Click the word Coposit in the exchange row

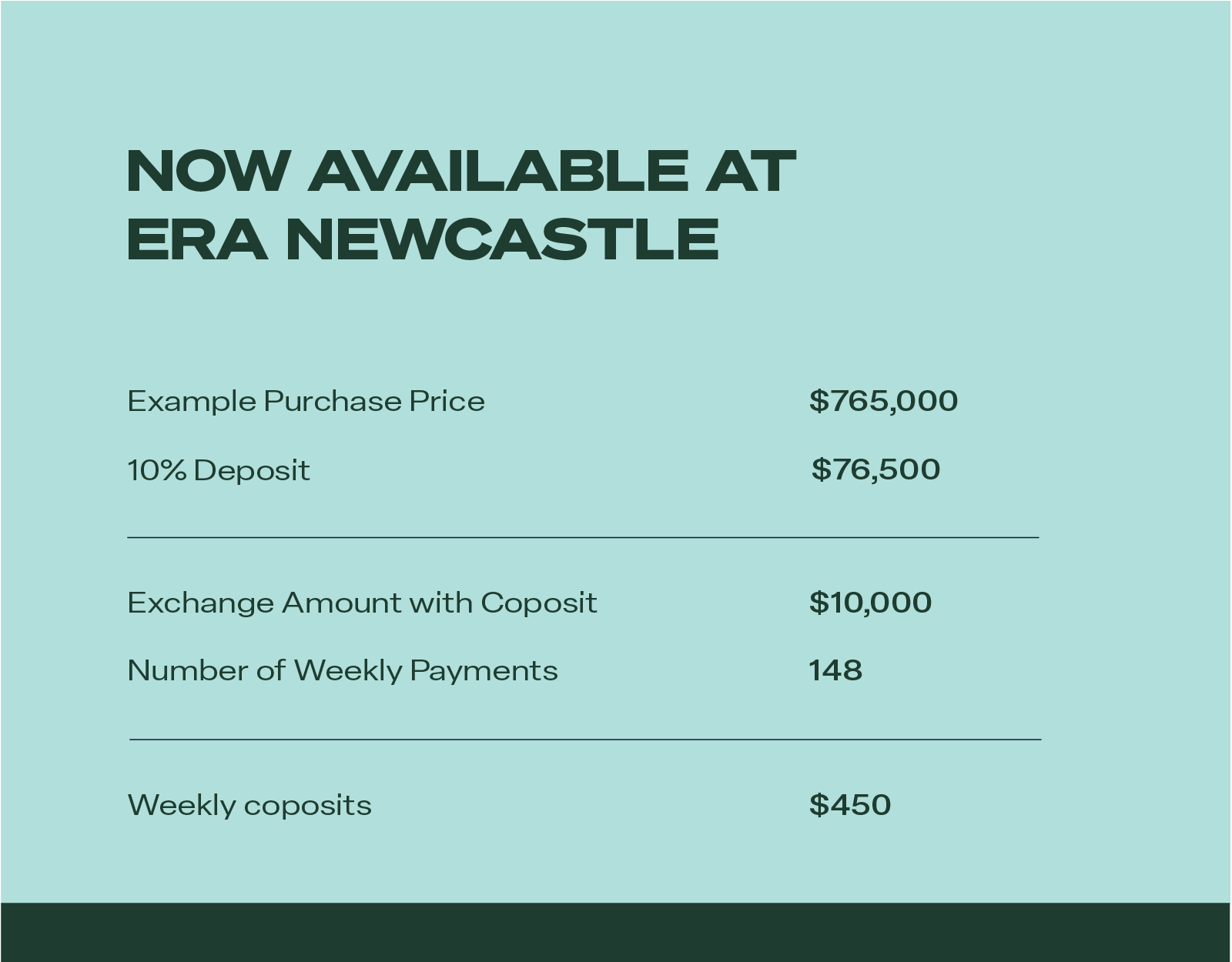pos(539,603)
